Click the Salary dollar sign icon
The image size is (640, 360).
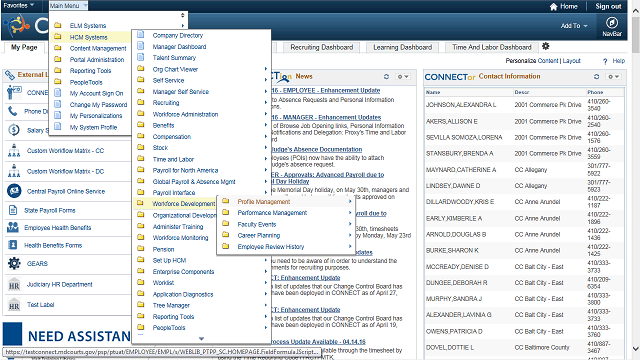14,130
